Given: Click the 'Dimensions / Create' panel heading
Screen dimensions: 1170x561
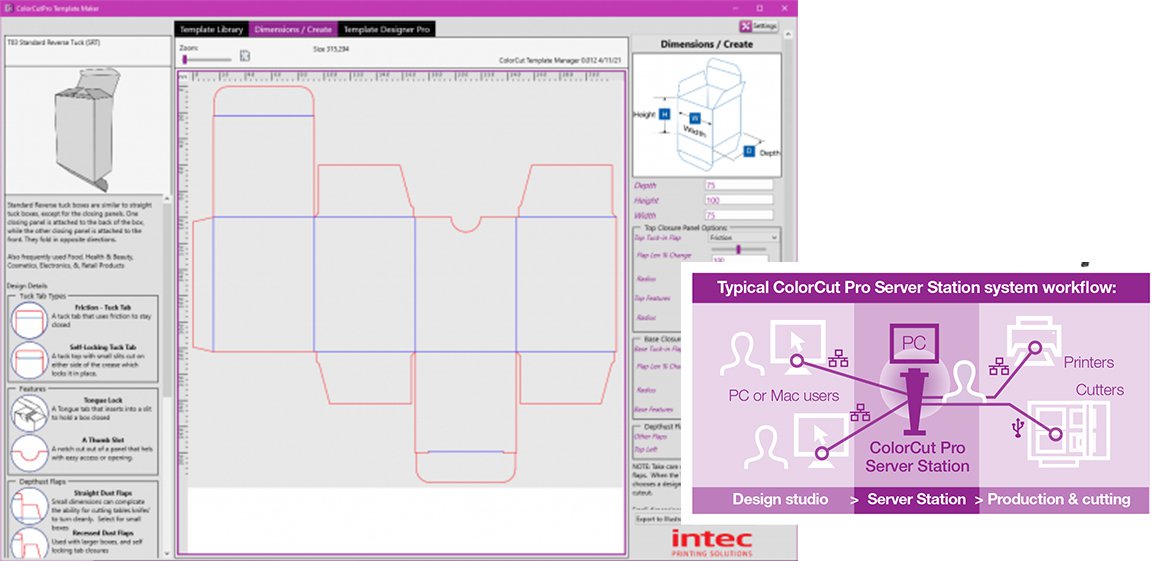Looking at the screenshot, I should coord(707,44).
